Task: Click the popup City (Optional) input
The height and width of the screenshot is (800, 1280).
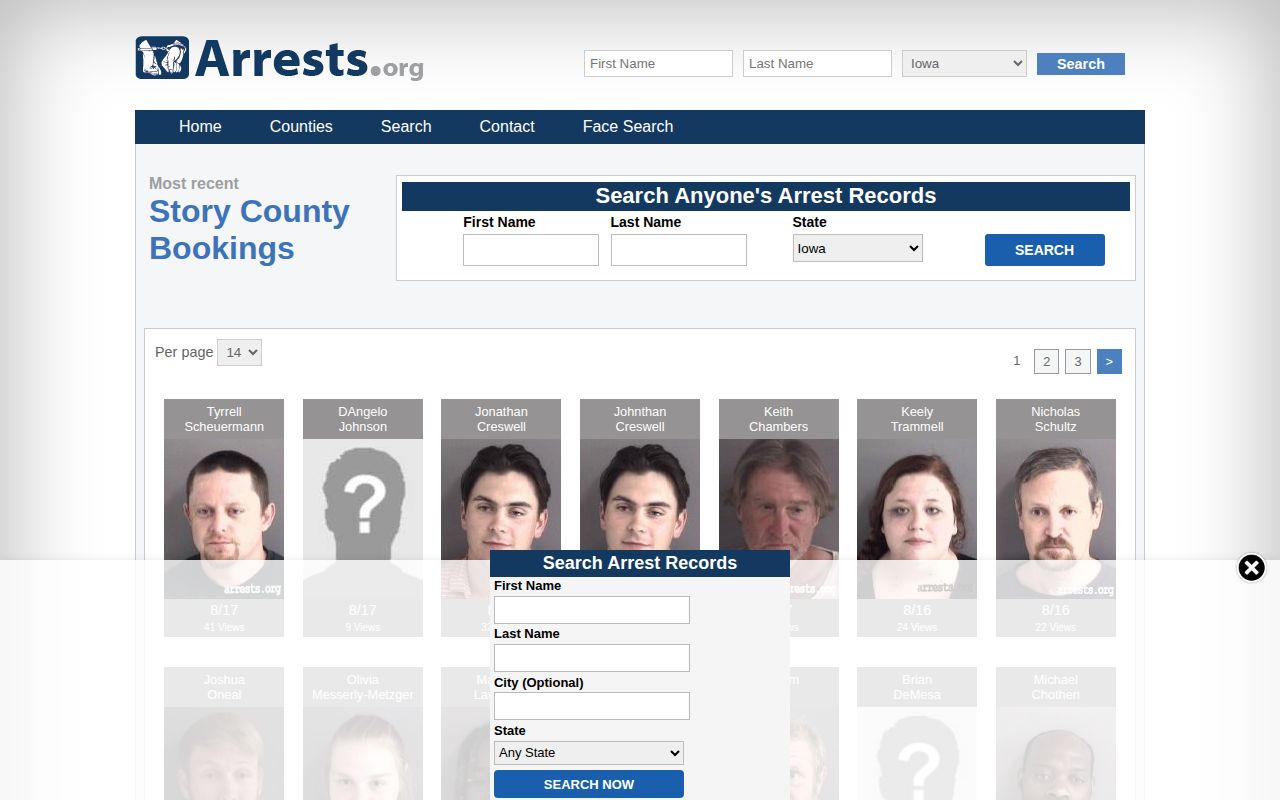Action: pos(592,706)
